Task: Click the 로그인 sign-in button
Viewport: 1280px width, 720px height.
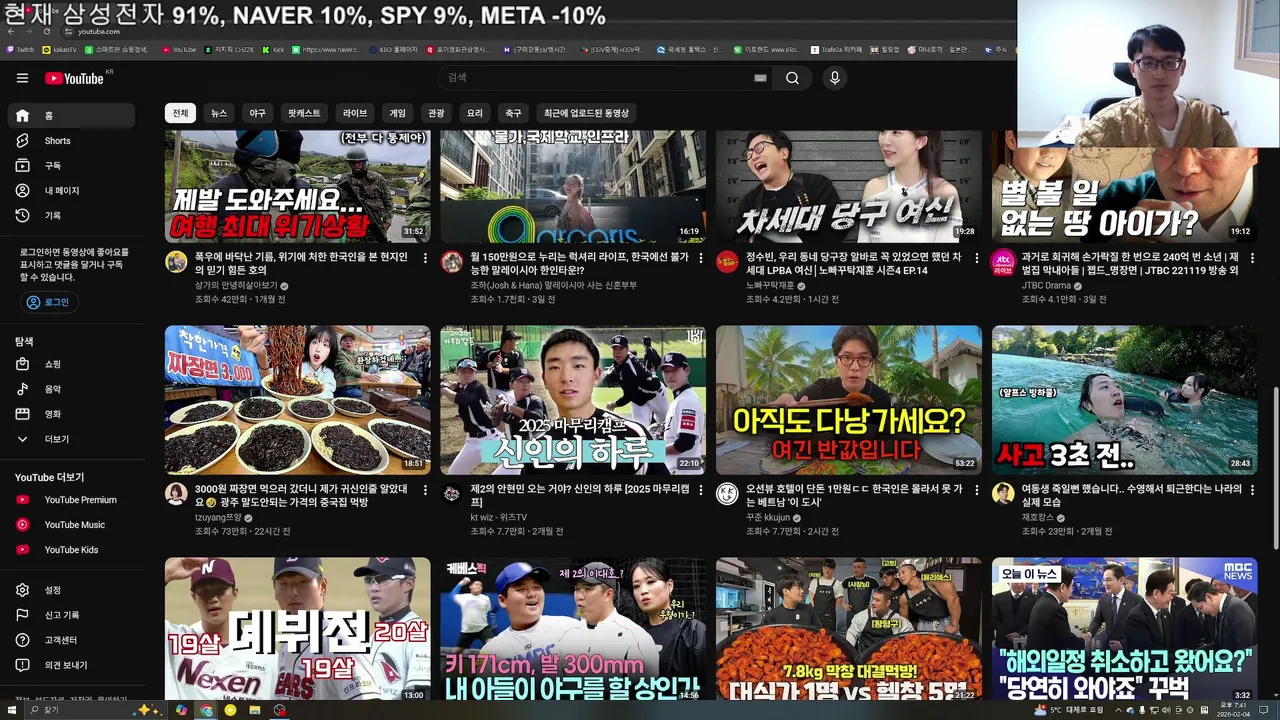Action: coord(49,302)
